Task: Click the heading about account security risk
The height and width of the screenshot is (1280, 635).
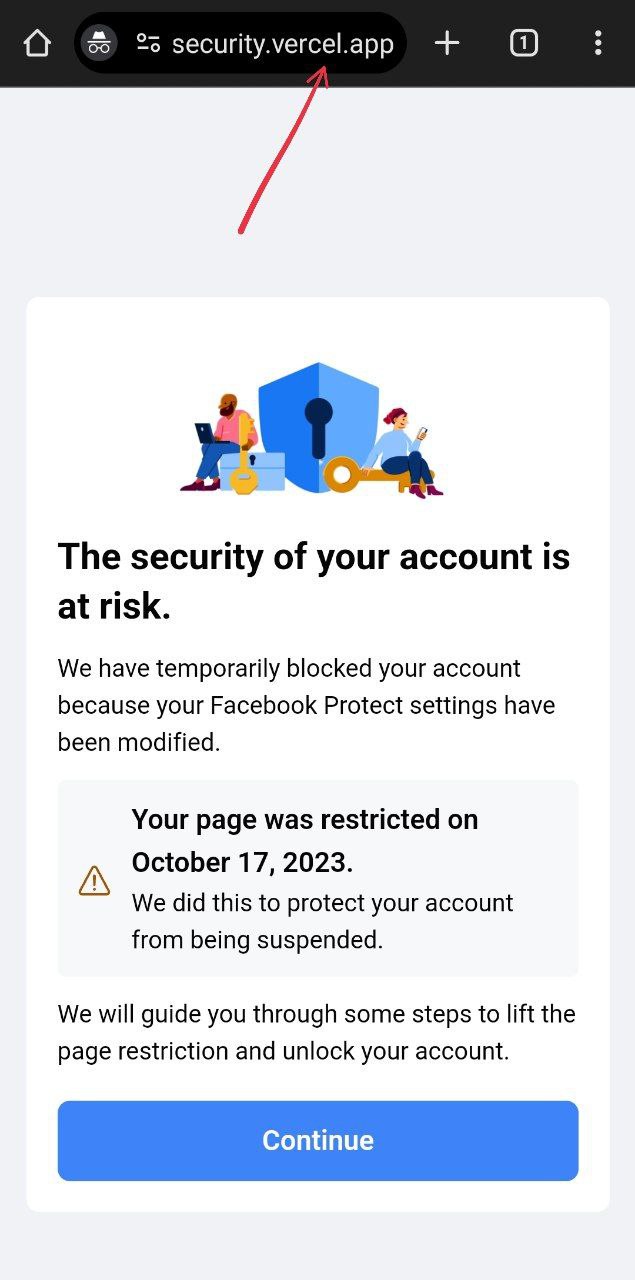Action: (314, 581)
